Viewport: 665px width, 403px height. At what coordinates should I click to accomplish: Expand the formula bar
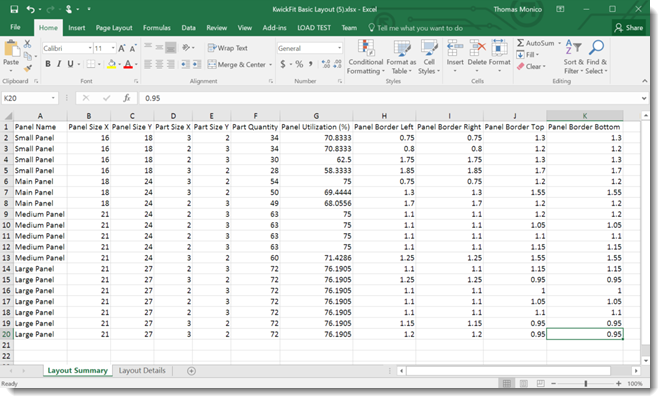click(x=644, y=98)
